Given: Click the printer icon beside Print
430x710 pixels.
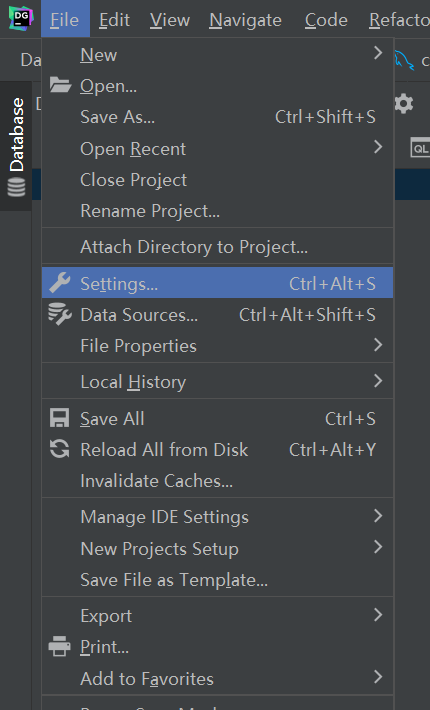Looking at the screenshot, I should (60, 646).
